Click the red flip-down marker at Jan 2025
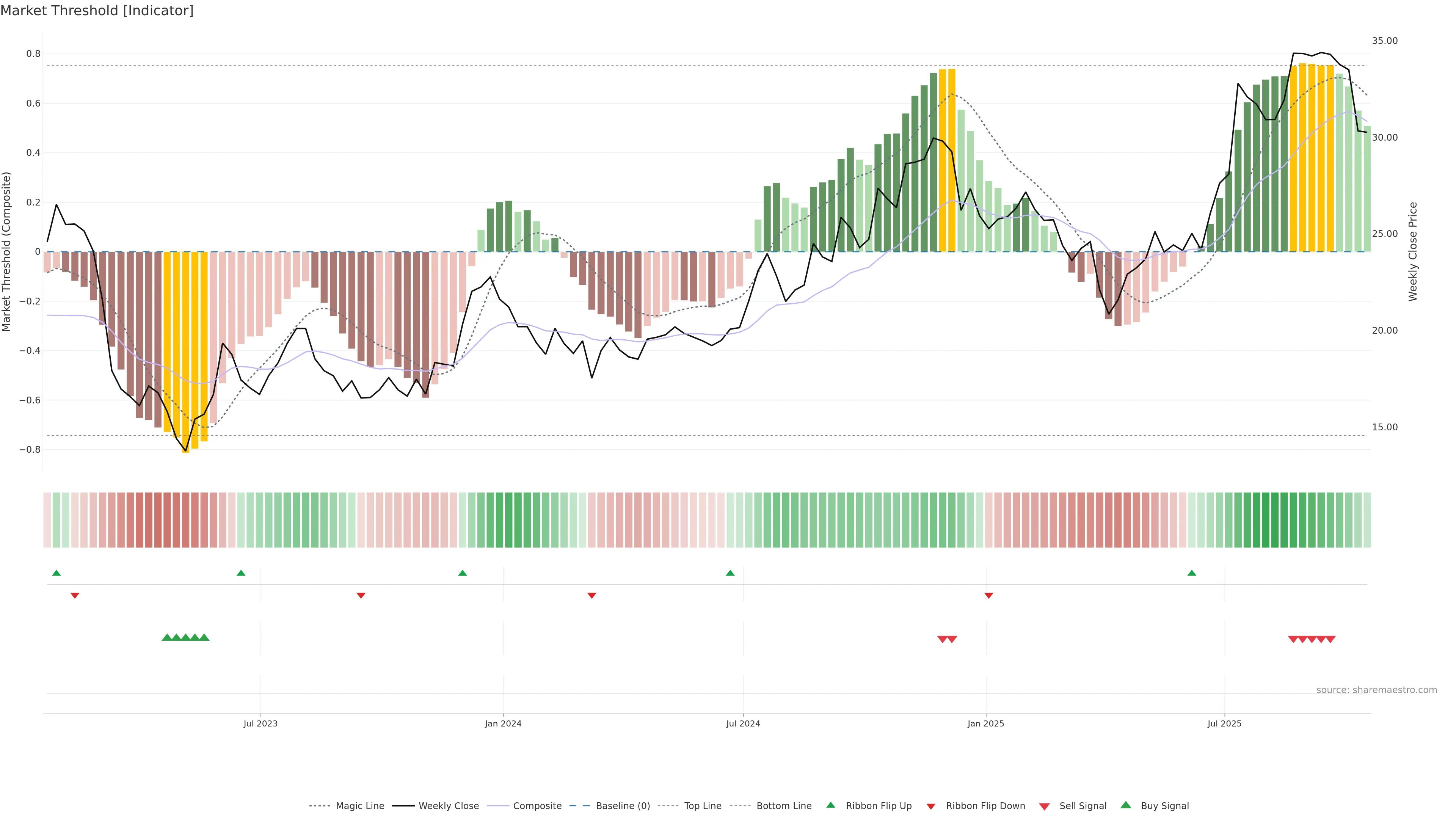 point(988,595)
